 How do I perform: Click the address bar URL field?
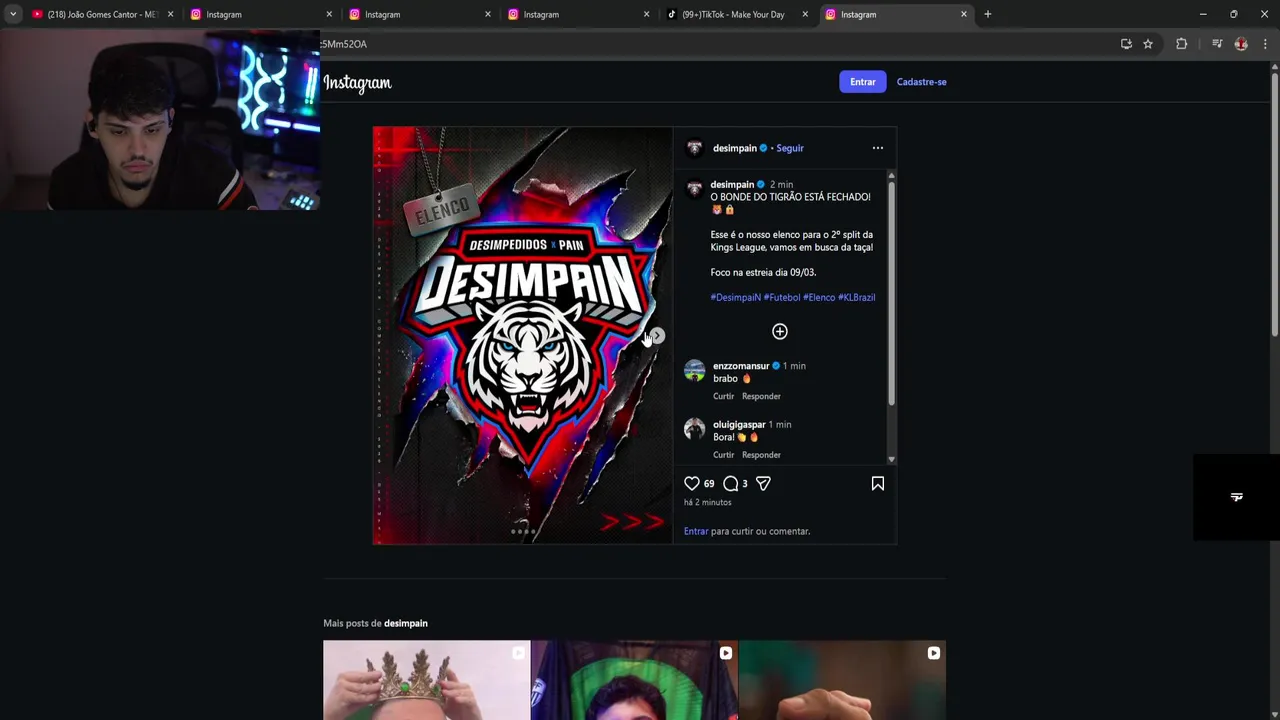[715, 44]
